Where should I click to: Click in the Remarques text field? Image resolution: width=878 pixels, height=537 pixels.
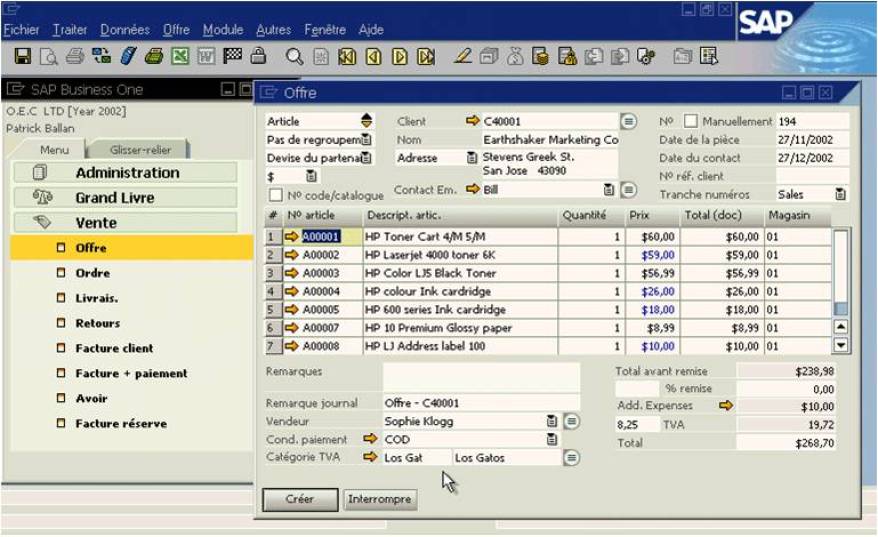481,376
